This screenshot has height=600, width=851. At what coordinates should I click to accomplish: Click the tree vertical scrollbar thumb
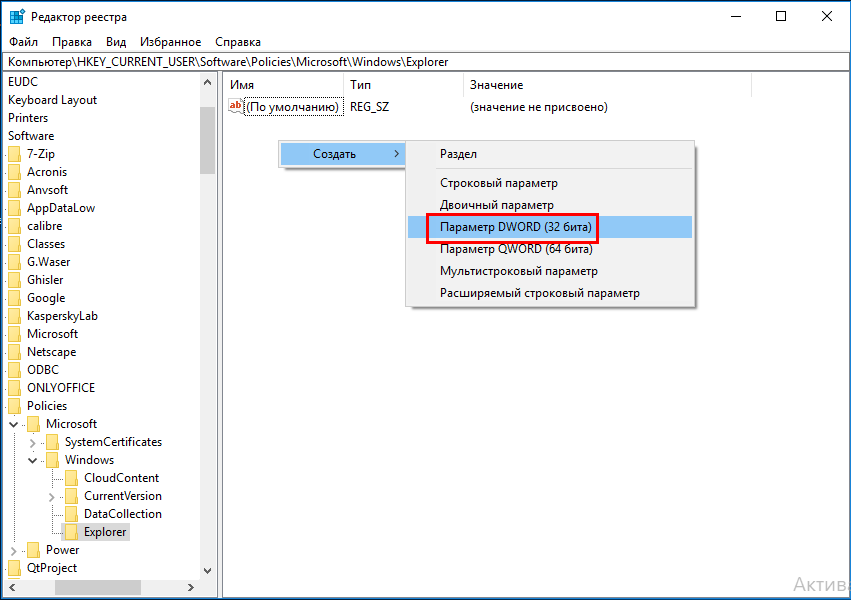coord(207,141)
